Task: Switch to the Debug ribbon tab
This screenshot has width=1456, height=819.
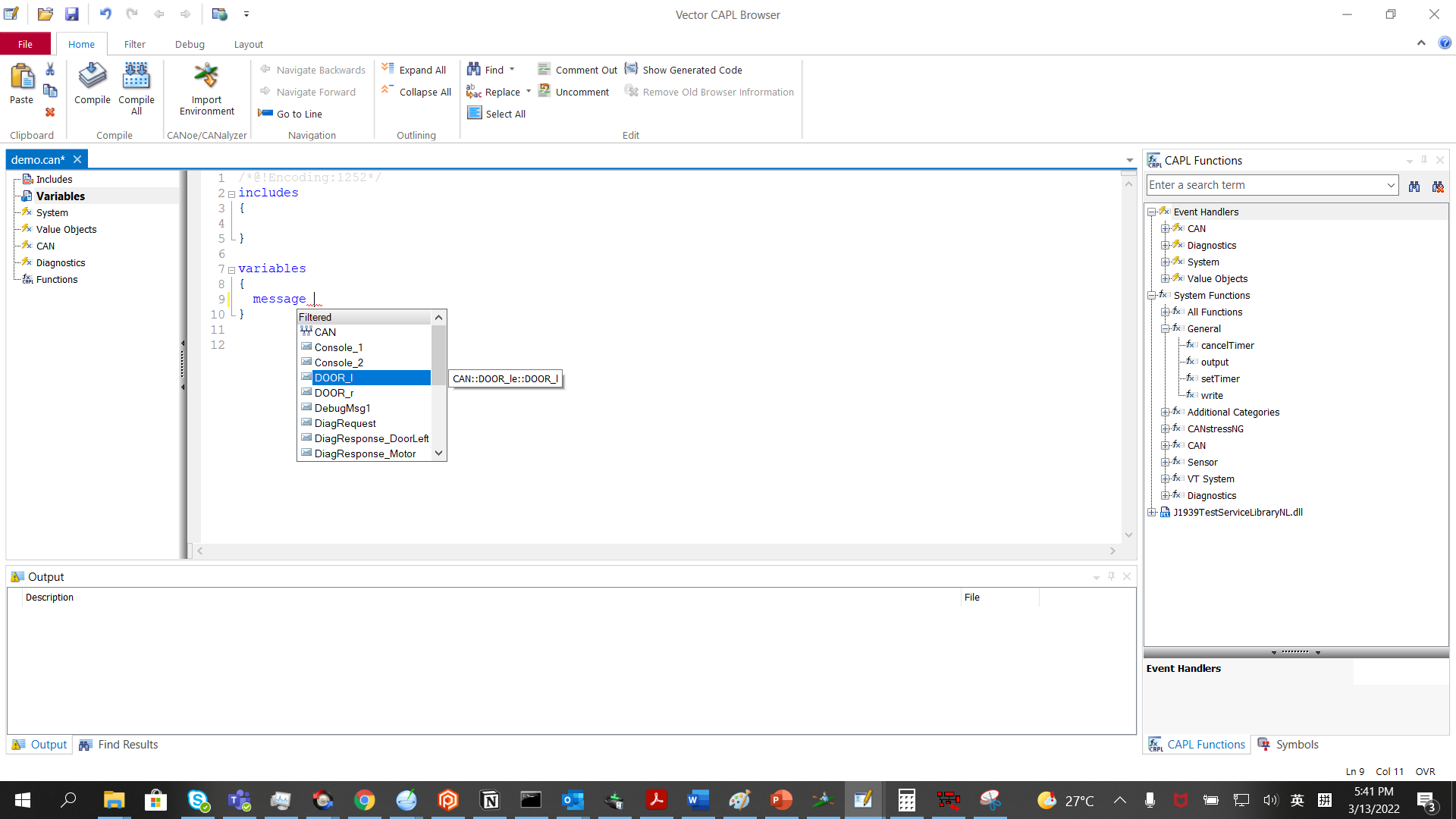Action: click(x=190, y=44)
